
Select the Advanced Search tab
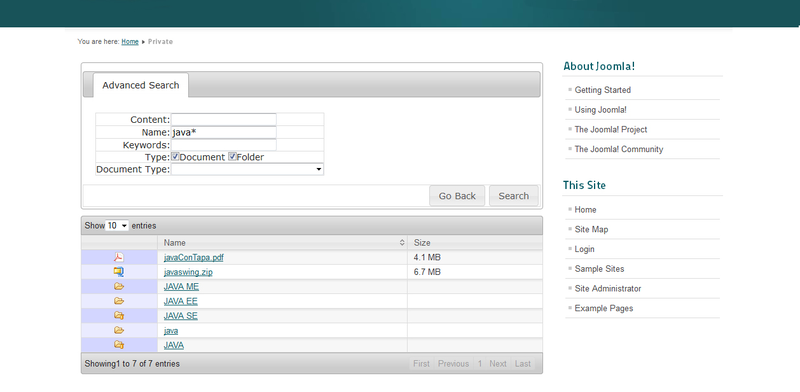(x=140, y=85)
